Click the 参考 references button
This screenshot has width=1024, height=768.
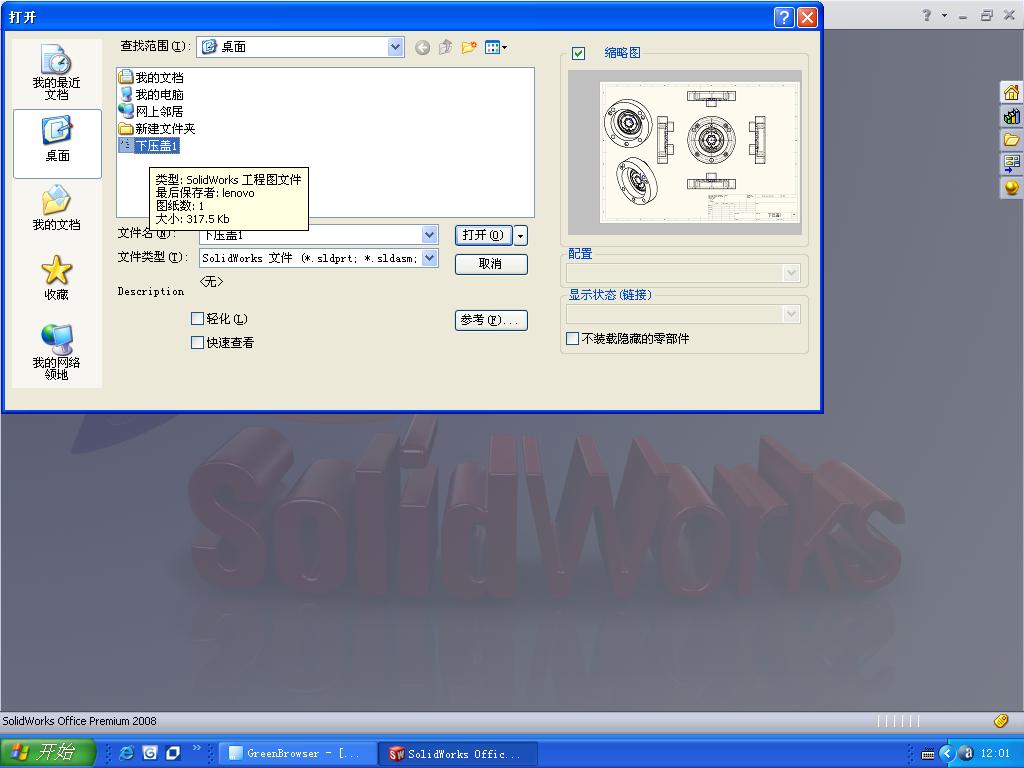click(x=491, y=320)
